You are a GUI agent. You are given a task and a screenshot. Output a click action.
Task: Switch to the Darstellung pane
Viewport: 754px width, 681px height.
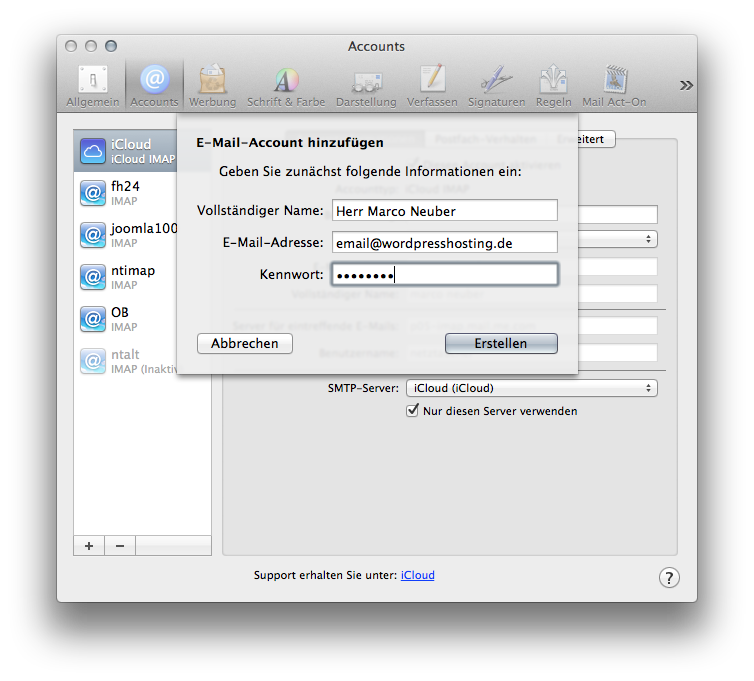pos(366,86)
